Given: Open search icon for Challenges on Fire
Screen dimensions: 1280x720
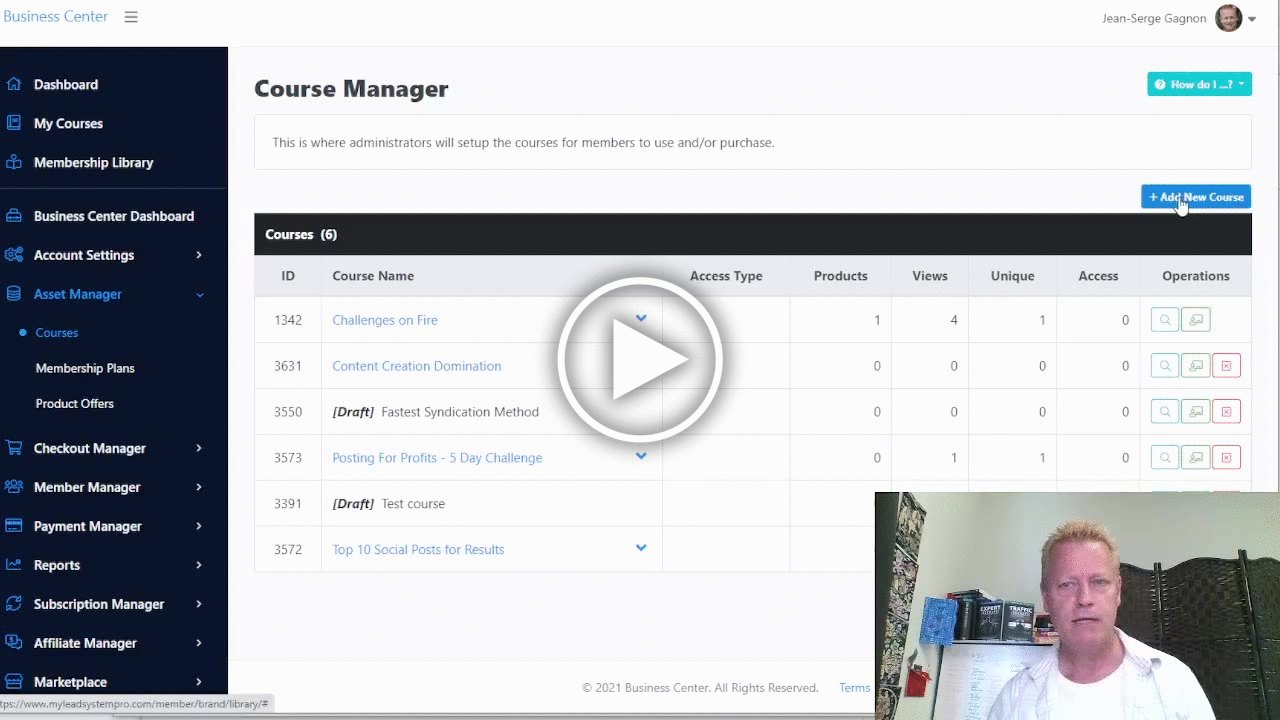Looking at the screenshot, I should click(x=1165, y=320).
